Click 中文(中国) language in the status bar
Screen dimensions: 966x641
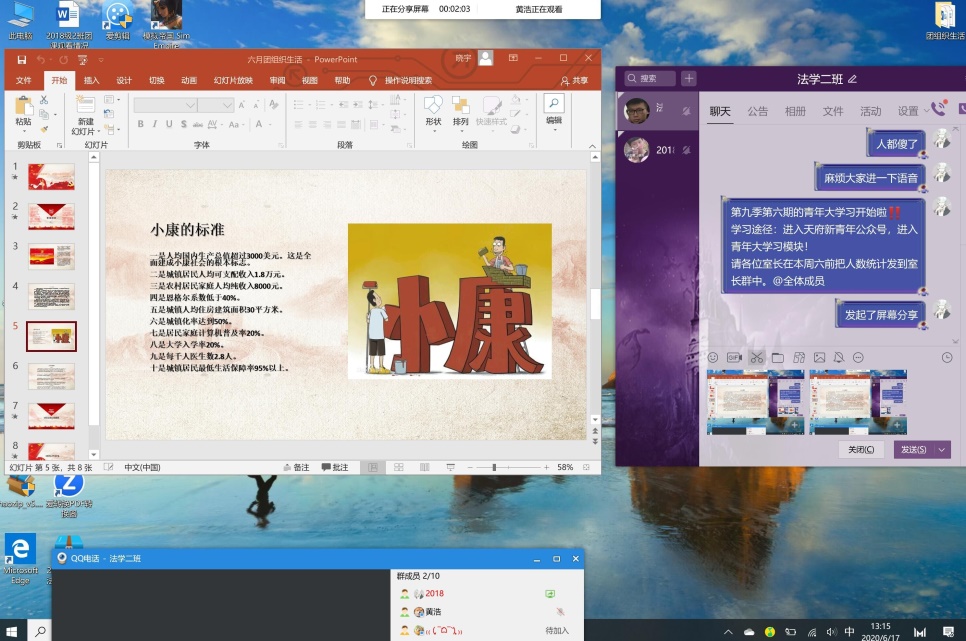pos(142,467)
